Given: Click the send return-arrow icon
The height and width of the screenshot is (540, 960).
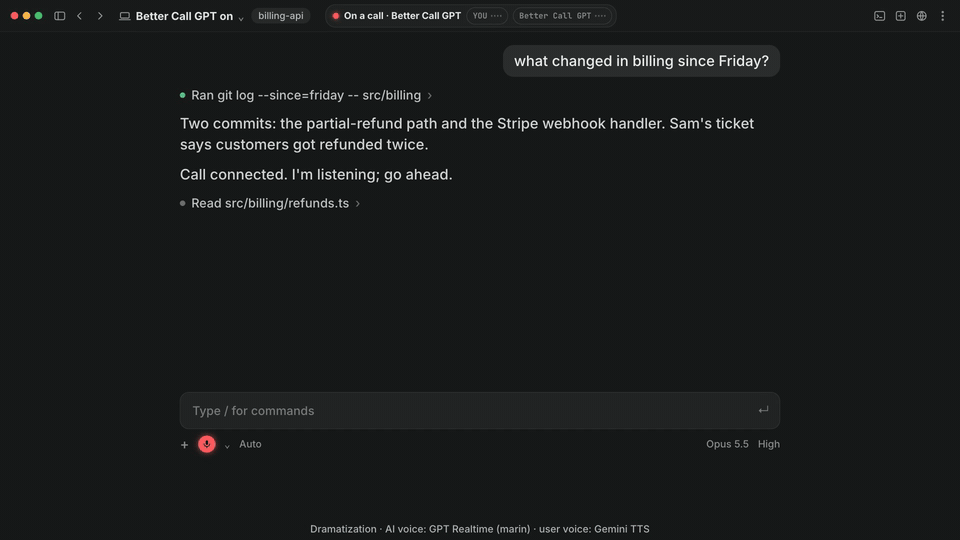Looking at the screenshot, I should [763, 410].
